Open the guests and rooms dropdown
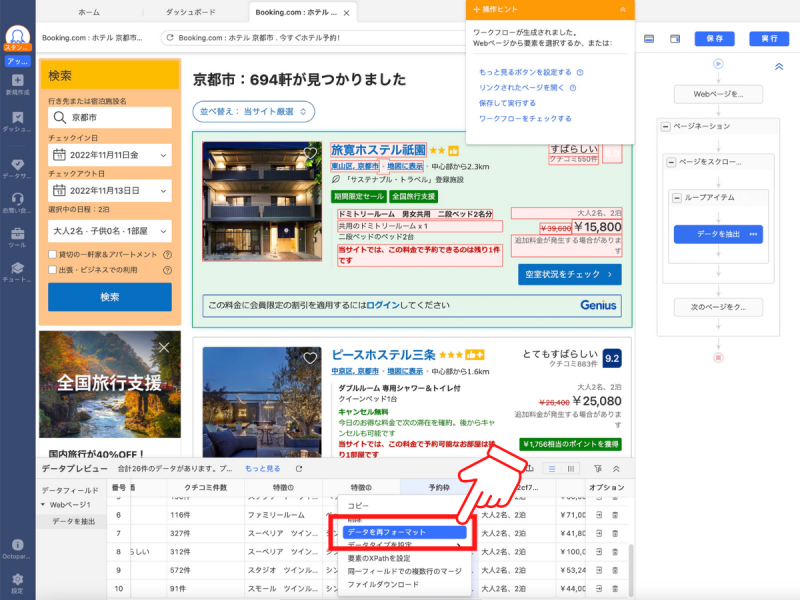Screen dimensions: 800x600 110,231
